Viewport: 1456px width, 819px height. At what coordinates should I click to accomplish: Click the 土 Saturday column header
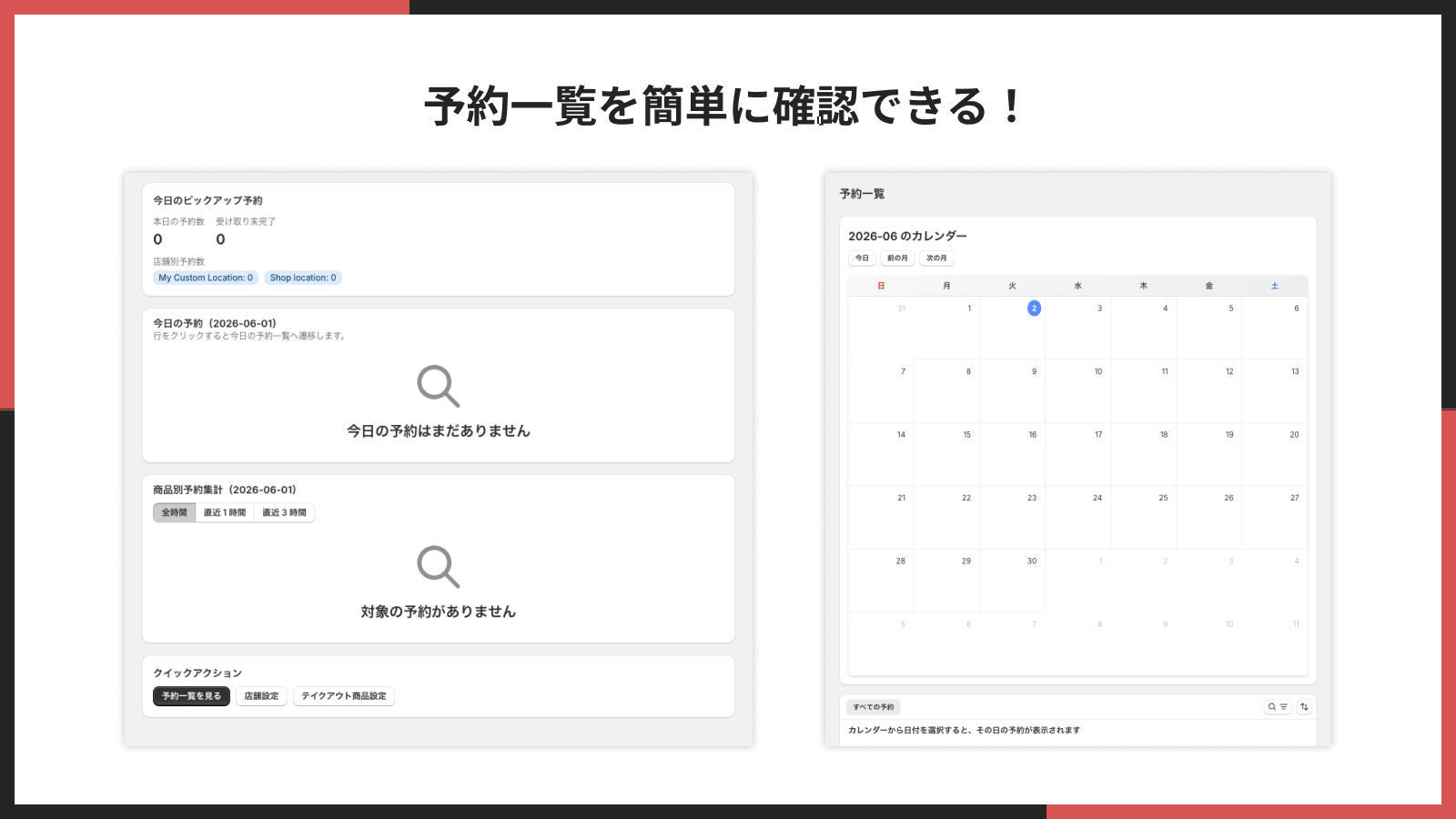(x=1275, y=286)
